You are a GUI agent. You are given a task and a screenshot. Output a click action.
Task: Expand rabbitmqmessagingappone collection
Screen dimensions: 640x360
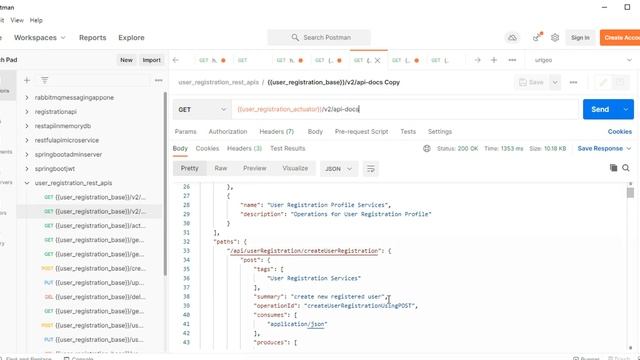click(27, 98)
